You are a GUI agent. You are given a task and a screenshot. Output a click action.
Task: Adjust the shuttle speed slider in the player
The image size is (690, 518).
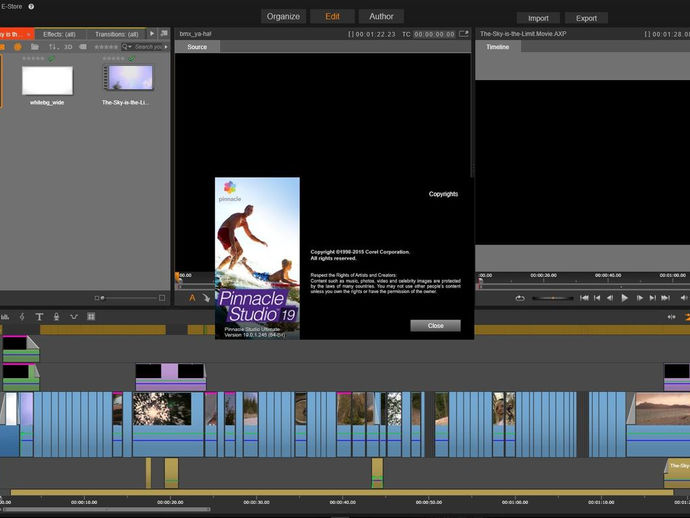(x=553, y=298)
